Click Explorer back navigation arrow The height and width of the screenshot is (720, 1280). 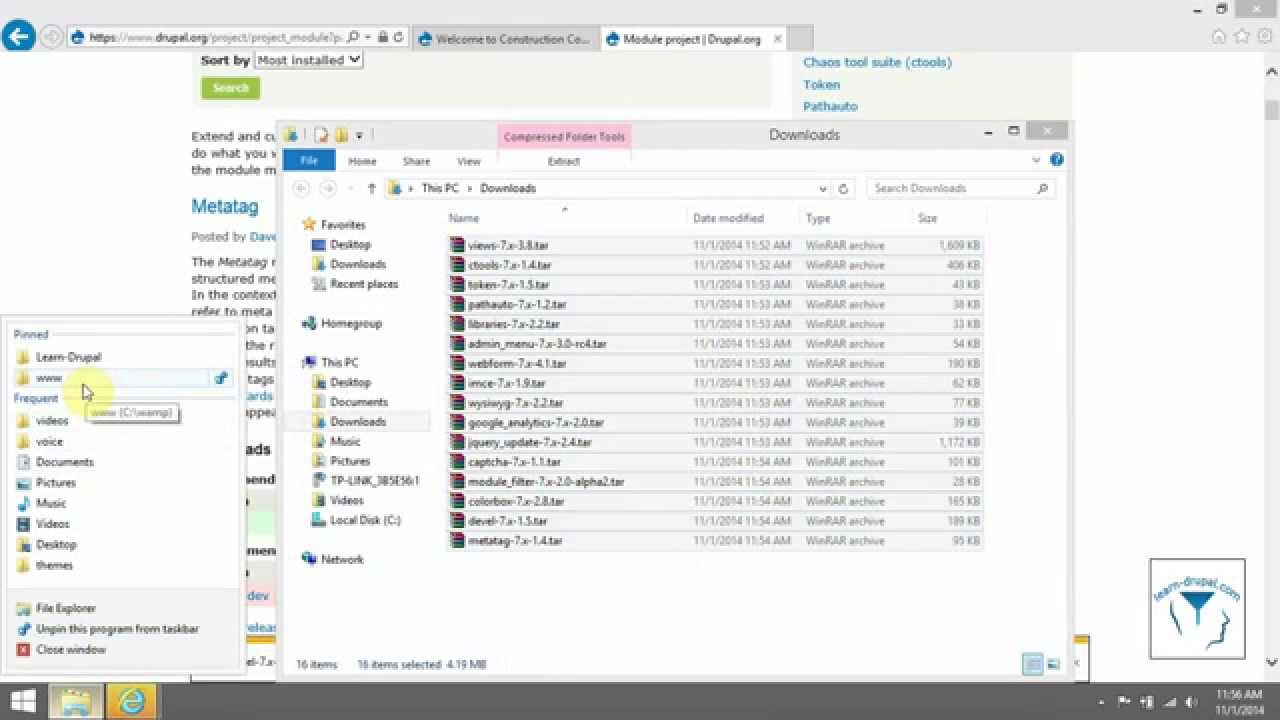[x=301, y=188]
